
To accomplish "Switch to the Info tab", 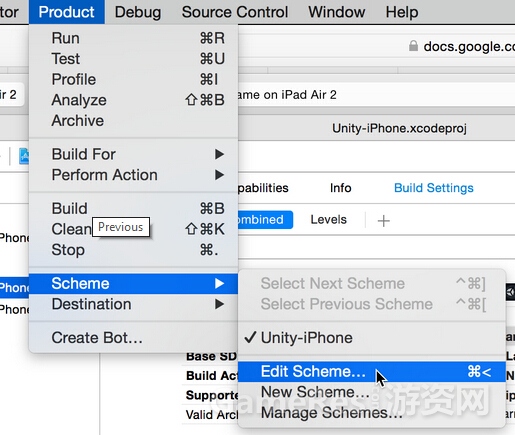I will pos(340,188).
